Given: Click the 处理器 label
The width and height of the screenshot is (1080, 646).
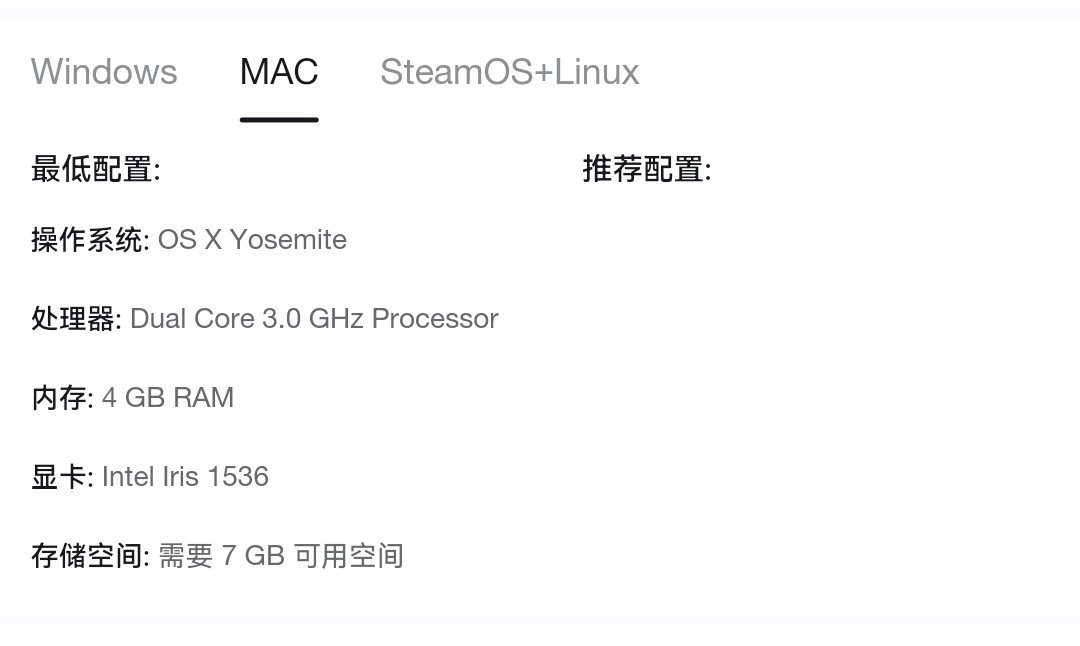Looking at the screenshot, I should [x=75, y=319].
